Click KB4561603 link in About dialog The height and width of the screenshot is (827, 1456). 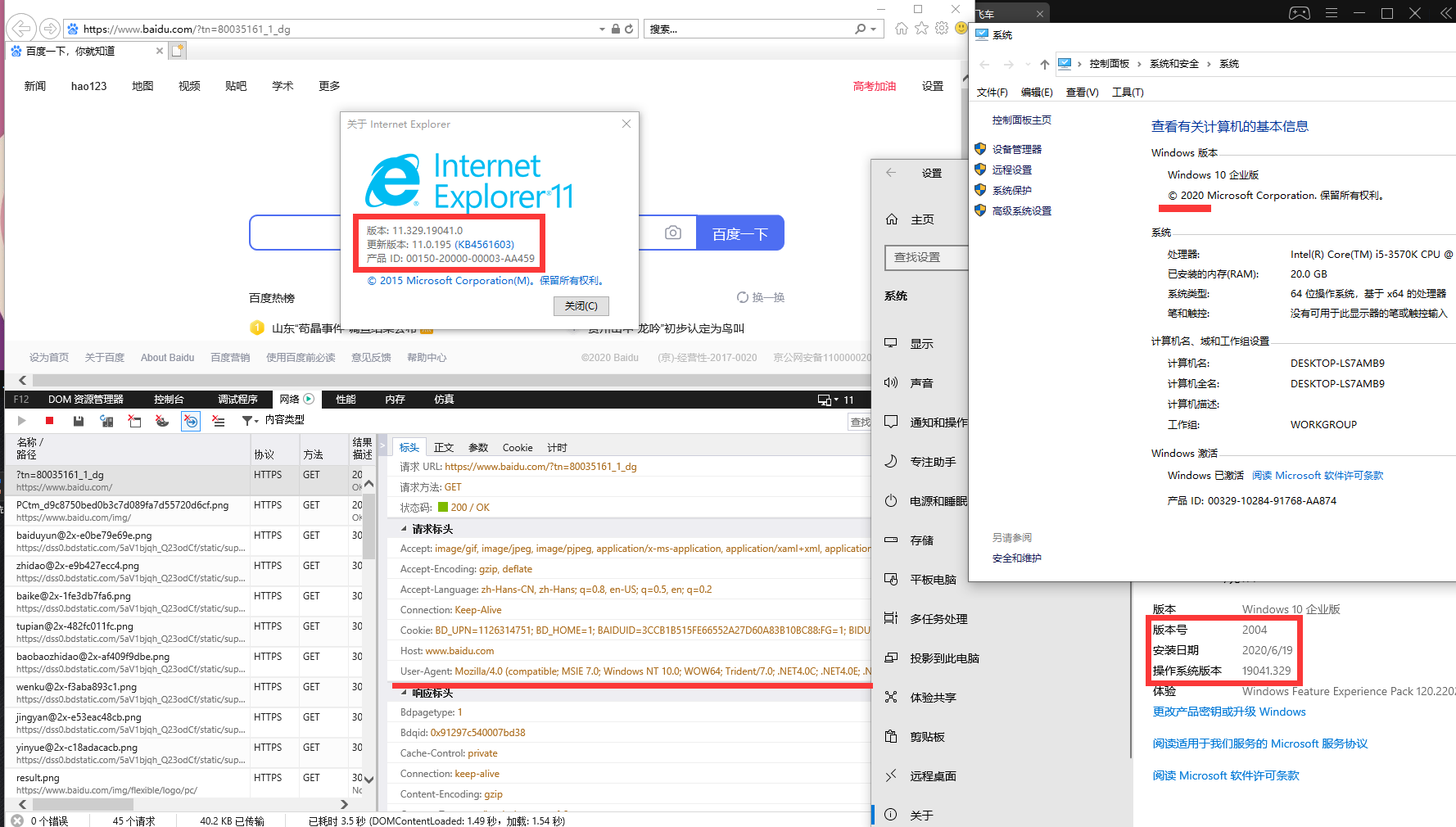click(x=484, y=244)
